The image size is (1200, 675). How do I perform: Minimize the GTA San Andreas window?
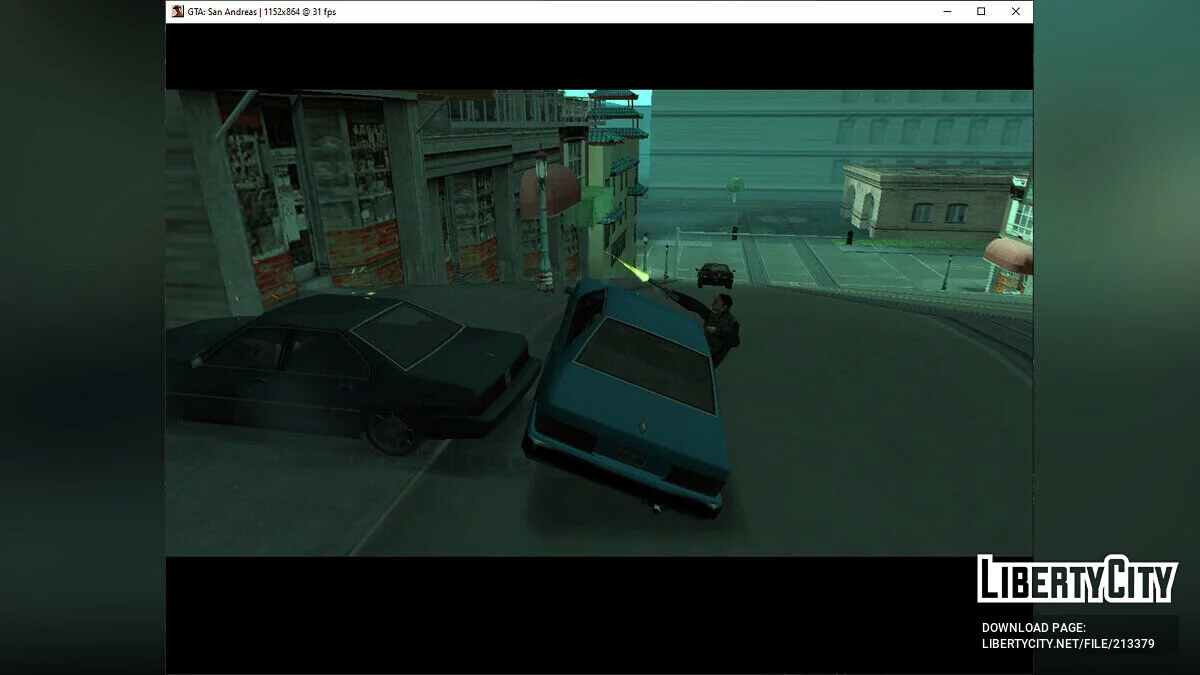click(947, 12)
